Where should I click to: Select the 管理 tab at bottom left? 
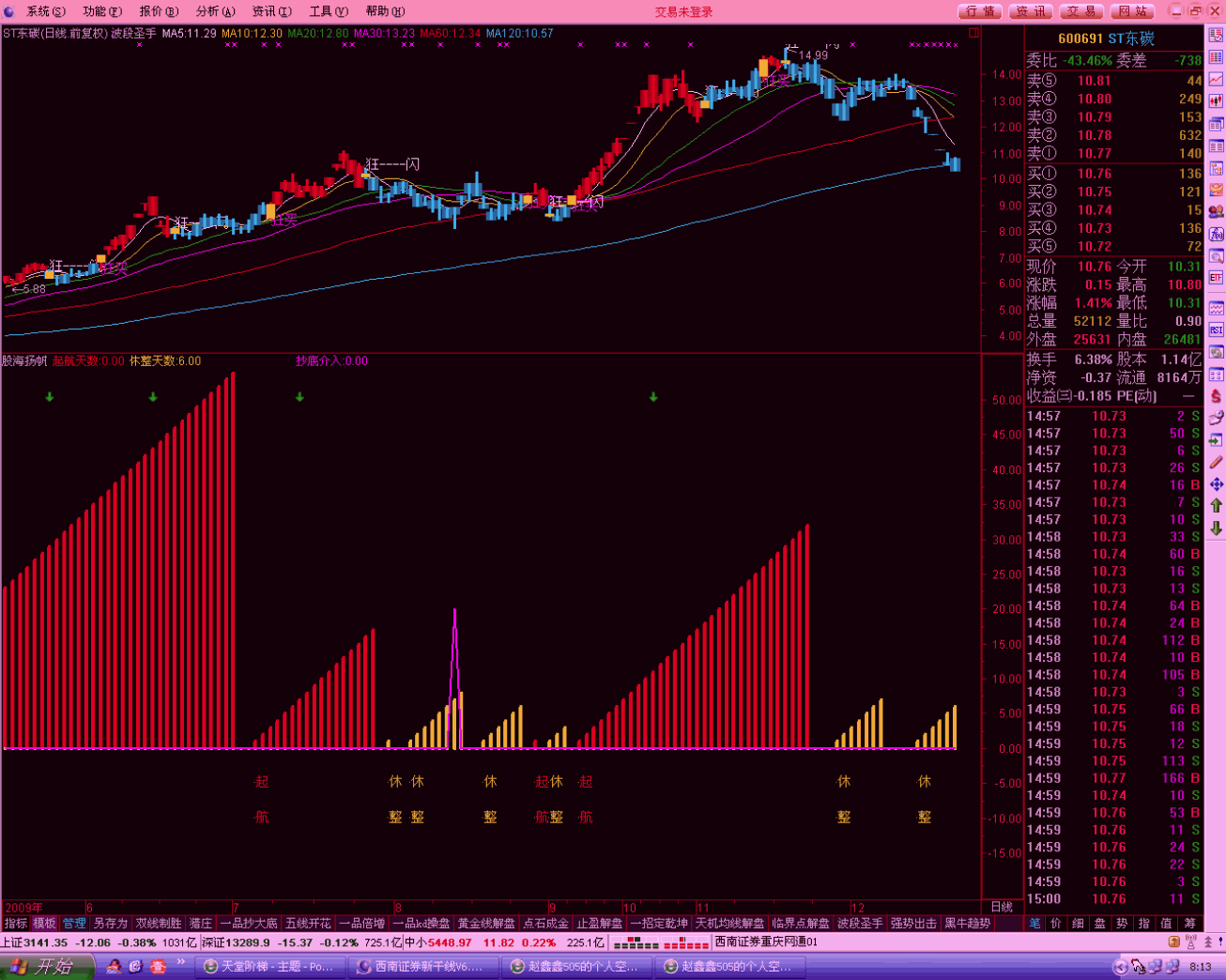click(x=74, y=924)
